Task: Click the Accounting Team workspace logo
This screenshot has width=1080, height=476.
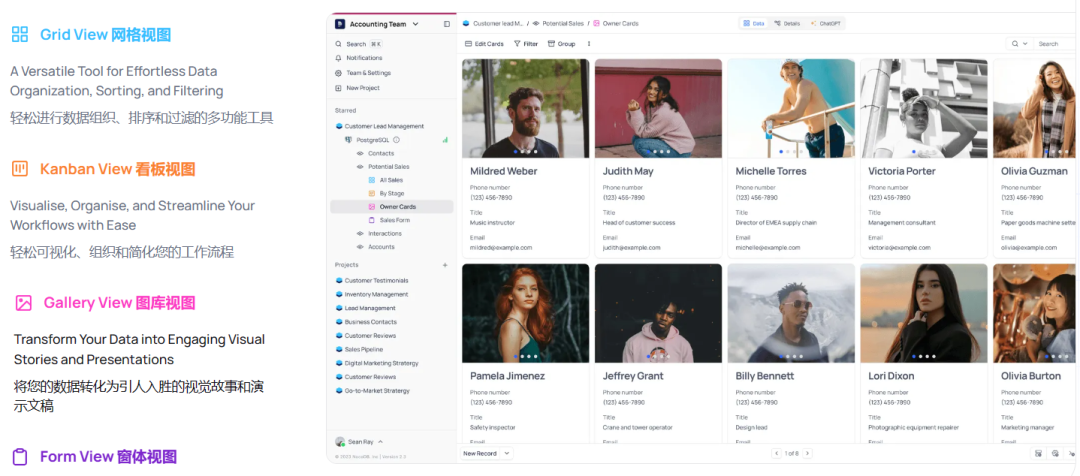Action: pyautogui.click(x=339, y=24)
